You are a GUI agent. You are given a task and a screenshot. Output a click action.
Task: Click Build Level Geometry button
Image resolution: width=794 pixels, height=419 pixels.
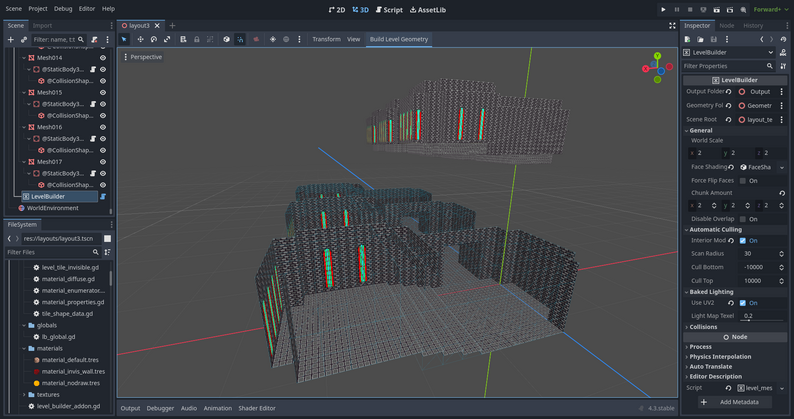point(399,39)
